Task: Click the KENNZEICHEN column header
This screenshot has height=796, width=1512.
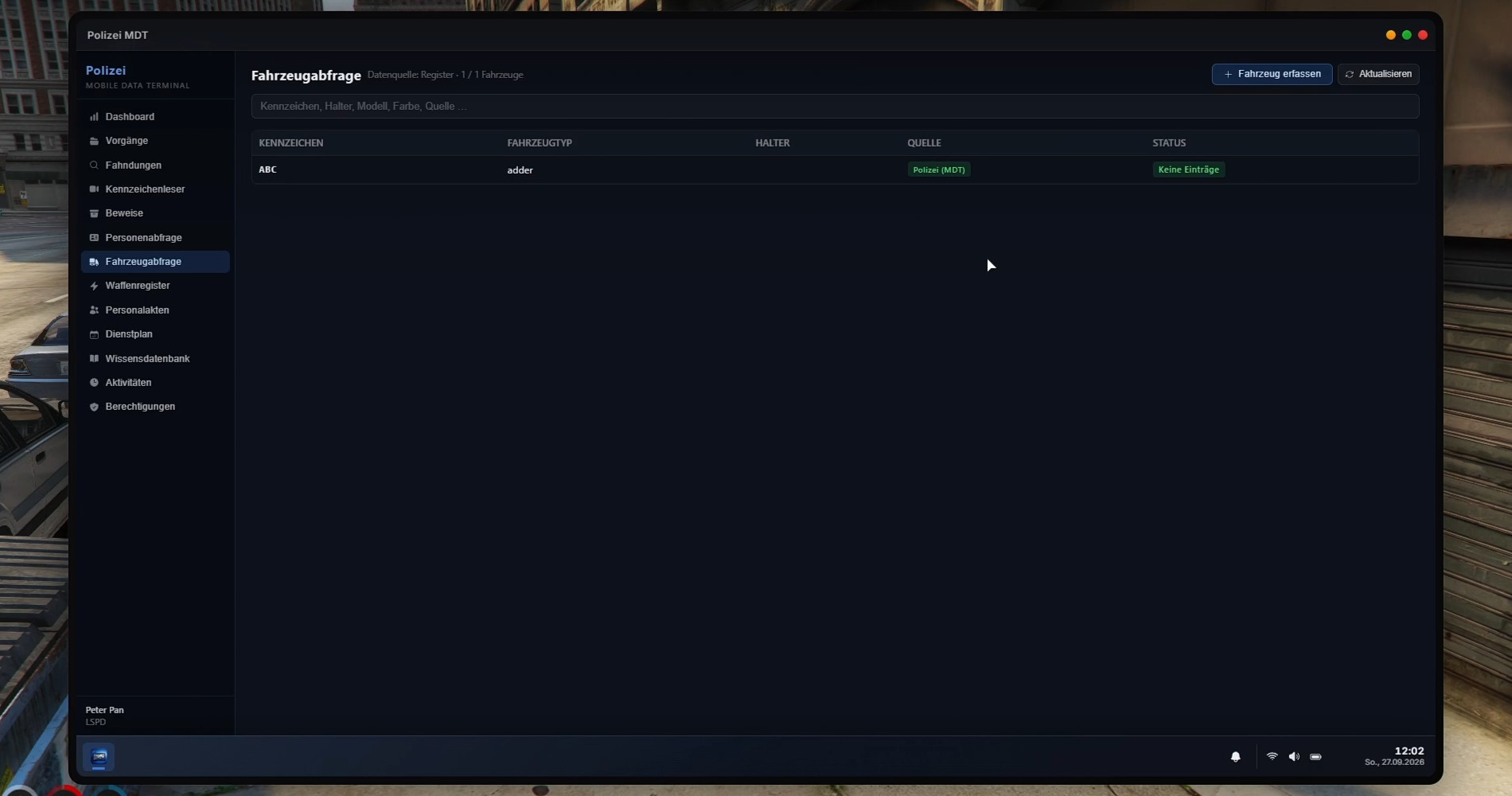Action: click(290, 143)
